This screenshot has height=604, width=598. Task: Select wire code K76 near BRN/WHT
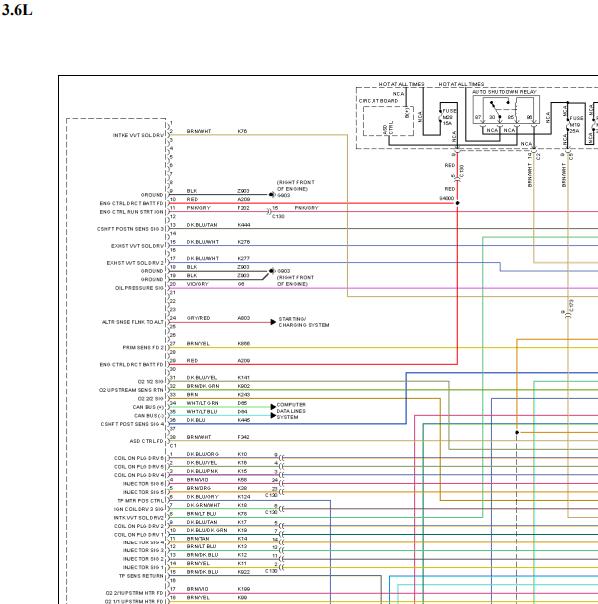[242, 131]
